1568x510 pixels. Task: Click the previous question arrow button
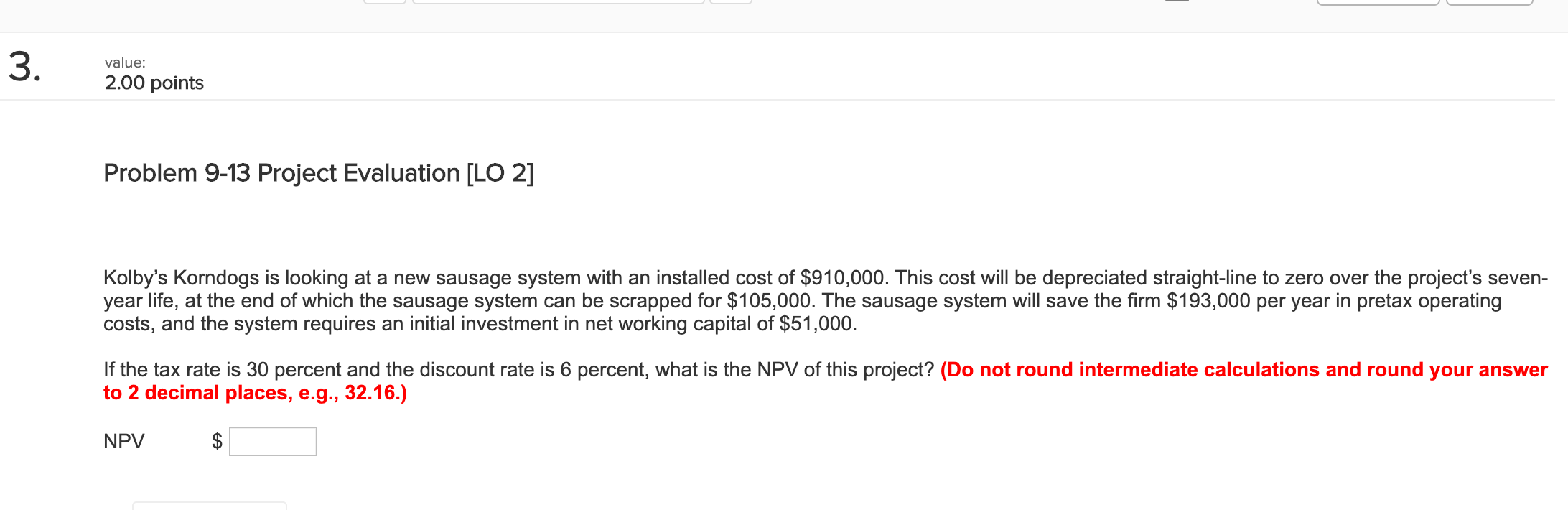(385, 1)
